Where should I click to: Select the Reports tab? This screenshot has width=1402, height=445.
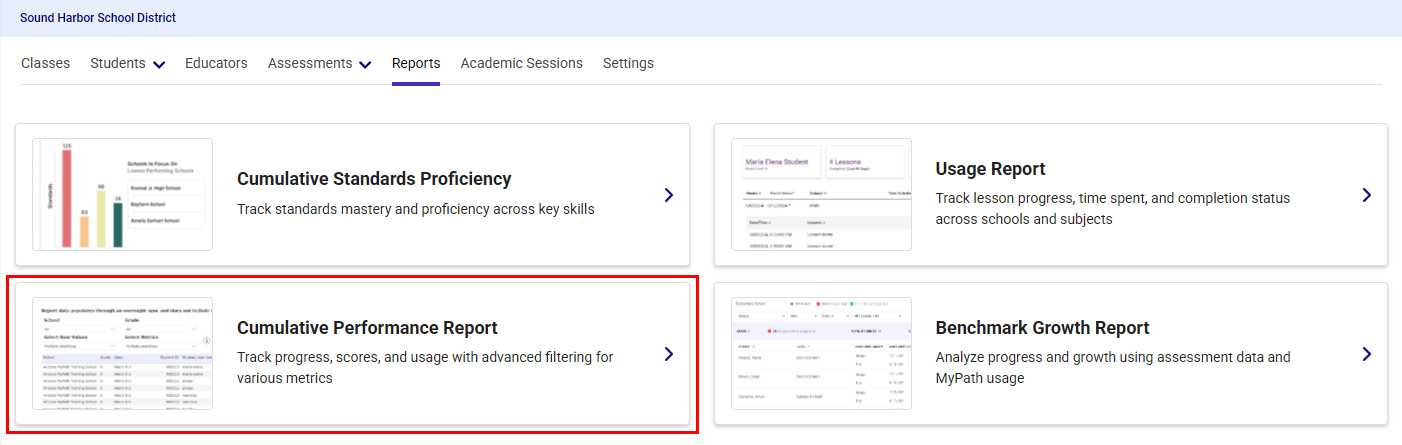click(x=416, y=63)
